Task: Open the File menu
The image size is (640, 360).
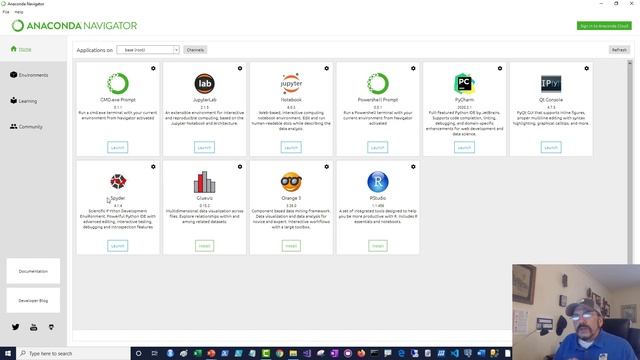Action: pyautogui.click(x=6, y=12)
